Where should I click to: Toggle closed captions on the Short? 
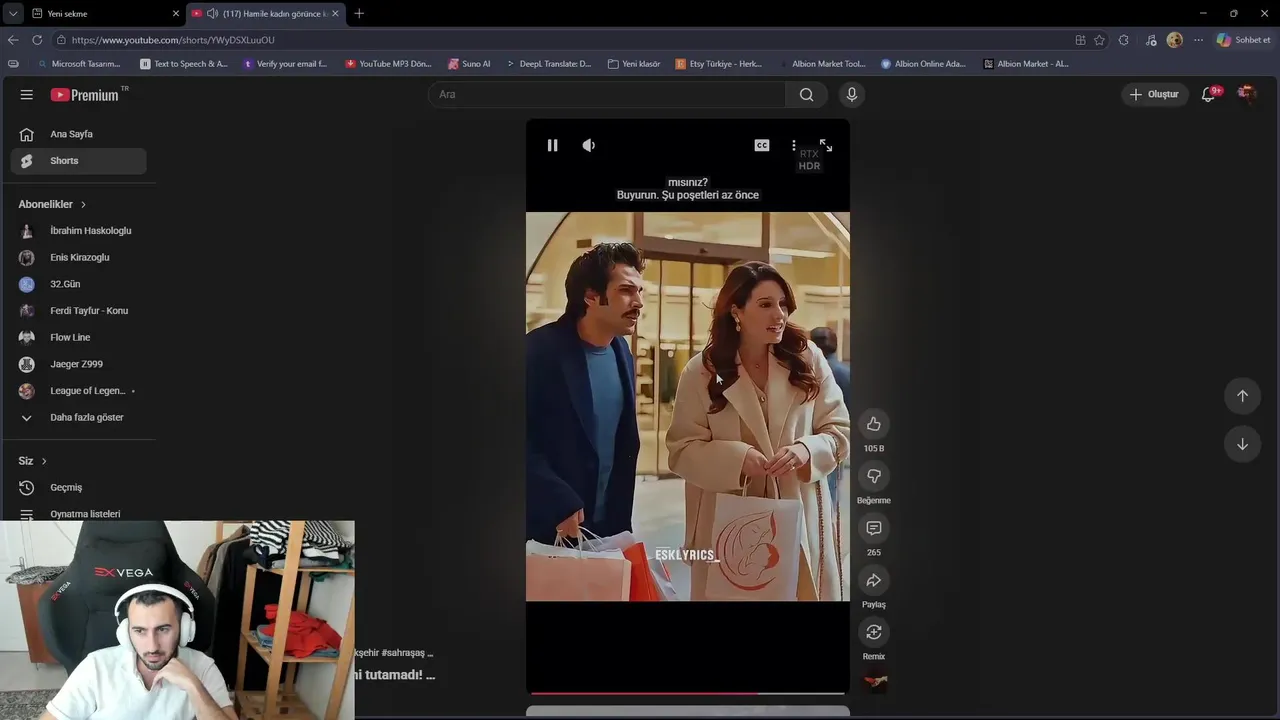[762, 145]
